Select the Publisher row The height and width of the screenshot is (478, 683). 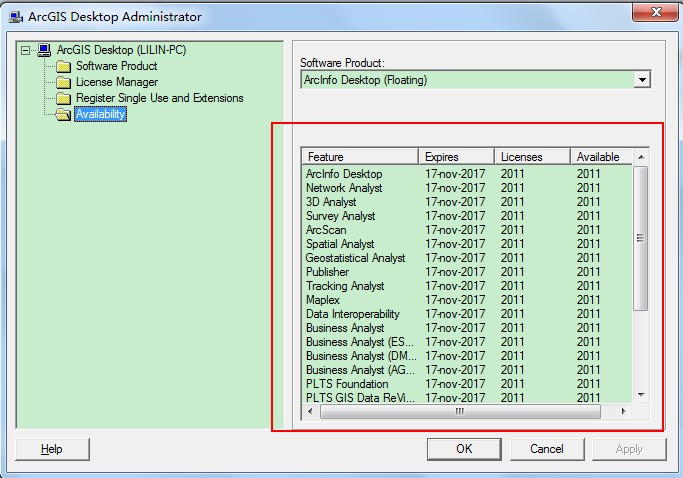[x=467, y=272]
